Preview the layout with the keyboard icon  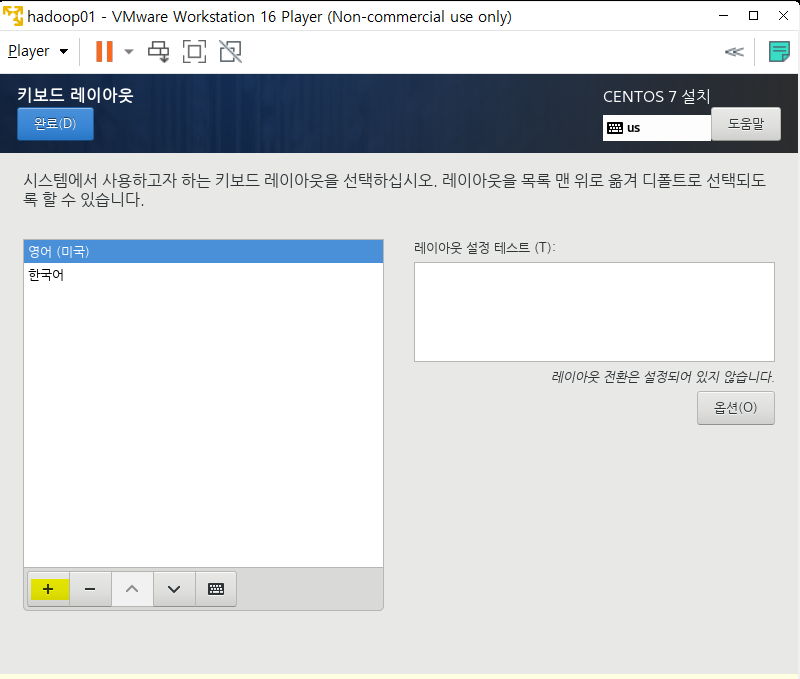216,589
